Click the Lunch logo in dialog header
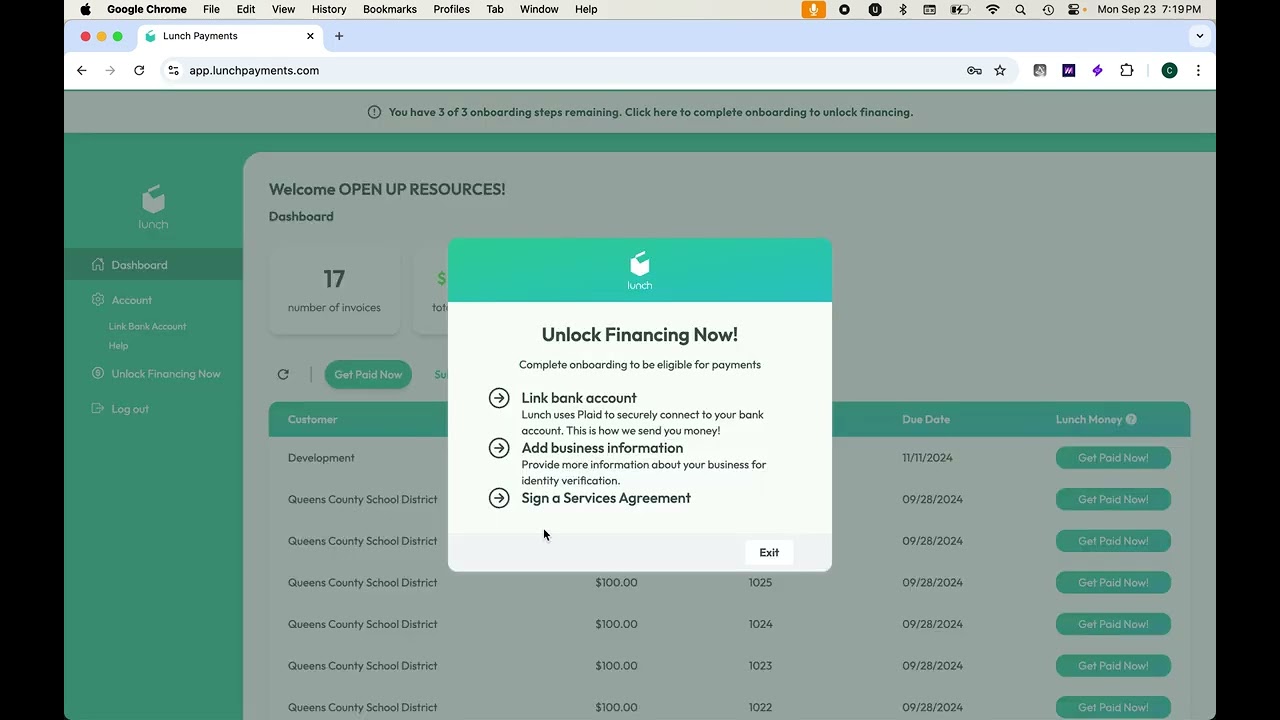This screenshot has height=720, width=1280. [640, 271]
